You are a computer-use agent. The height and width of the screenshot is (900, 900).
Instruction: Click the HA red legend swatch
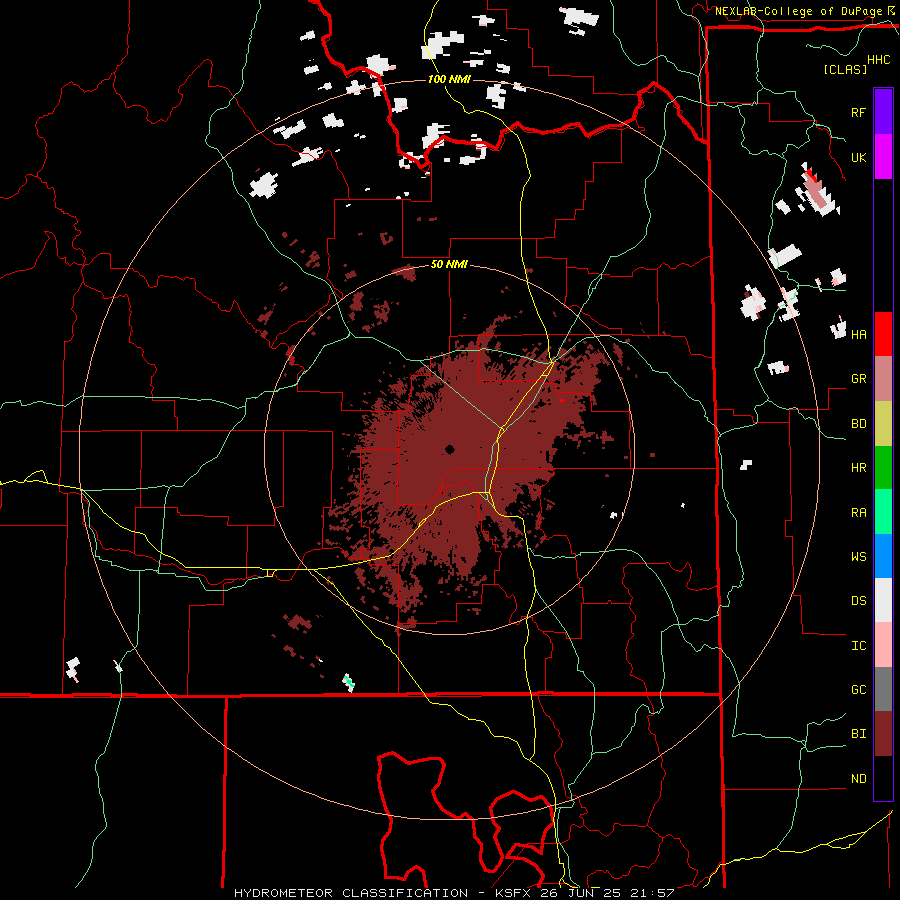point(883,334)
